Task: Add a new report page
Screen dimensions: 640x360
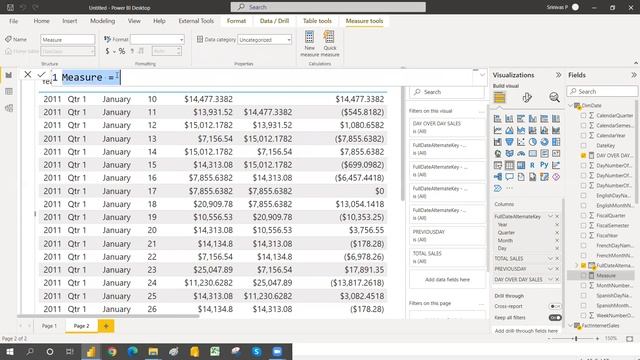Action: click(106, 326)
